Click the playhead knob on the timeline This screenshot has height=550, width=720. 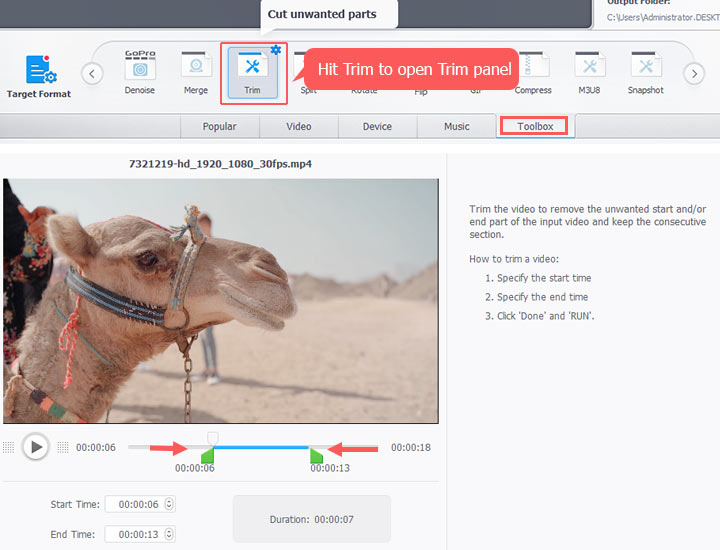tap(212, 438)
